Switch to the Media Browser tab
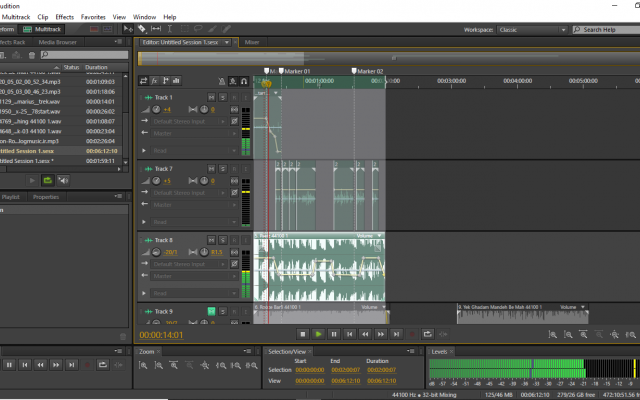The width and height of the screenshot is (640, 400). pos(58,42)
